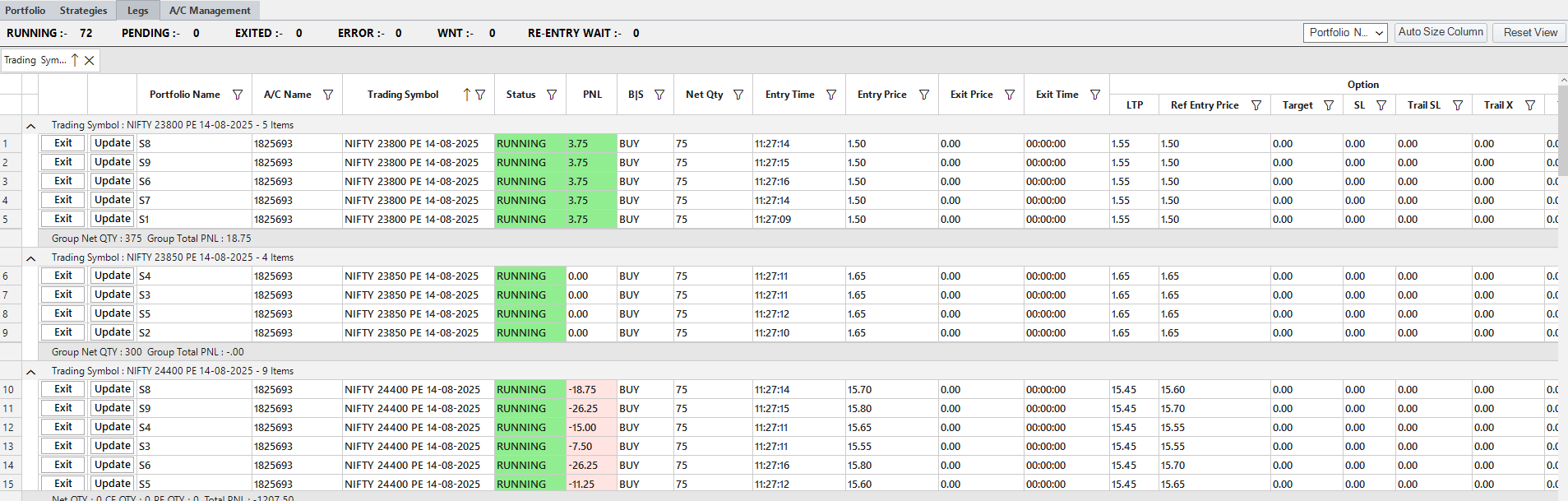Select the Option column group header
This screenshot has height=501, width=1568.
[x=1362, y=85]
